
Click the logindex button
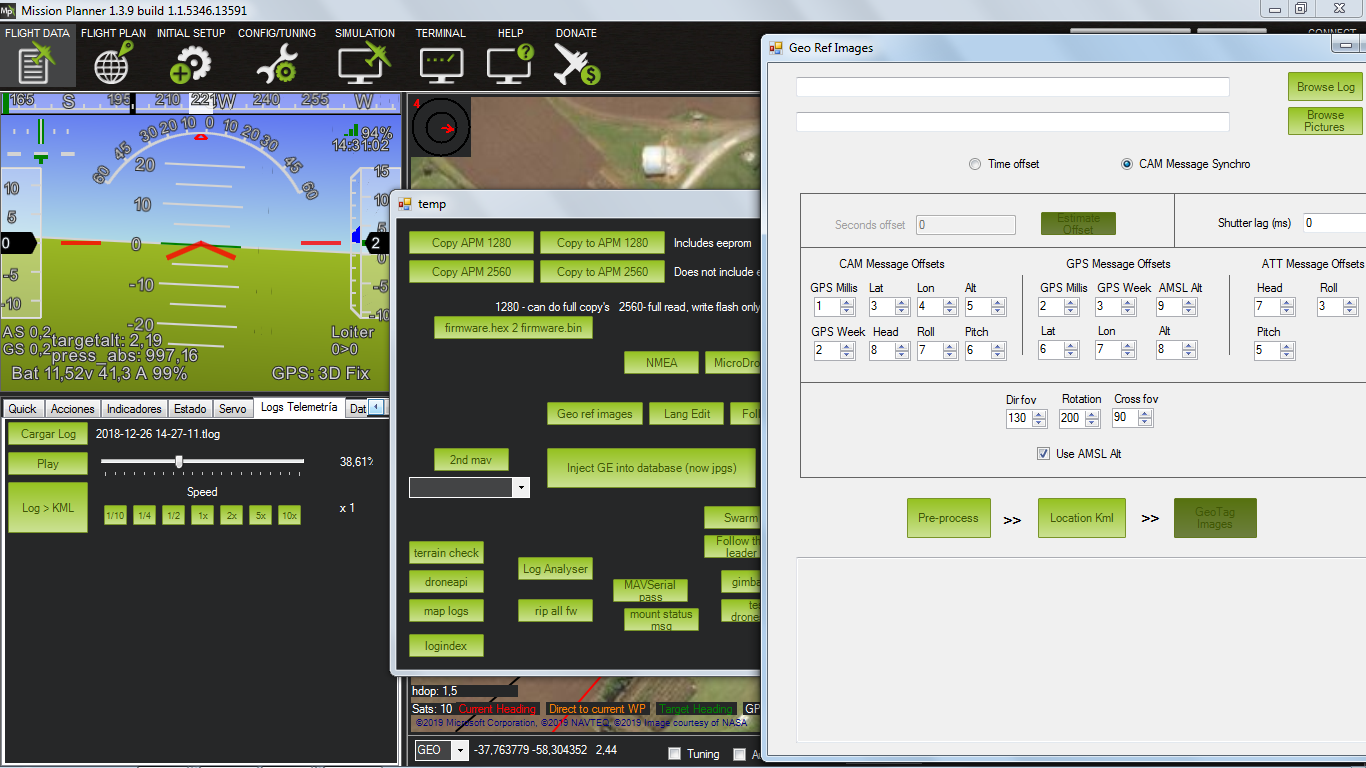[x=446, y=646]
